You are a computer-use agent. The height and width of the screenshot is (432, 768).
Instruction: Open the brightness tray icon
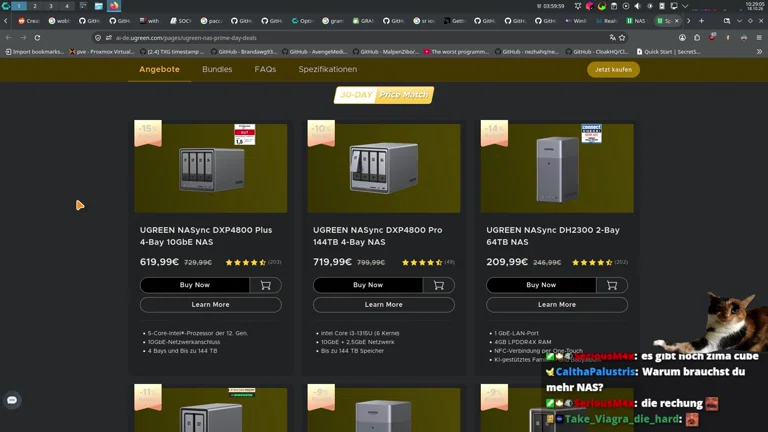pos(650,6)
